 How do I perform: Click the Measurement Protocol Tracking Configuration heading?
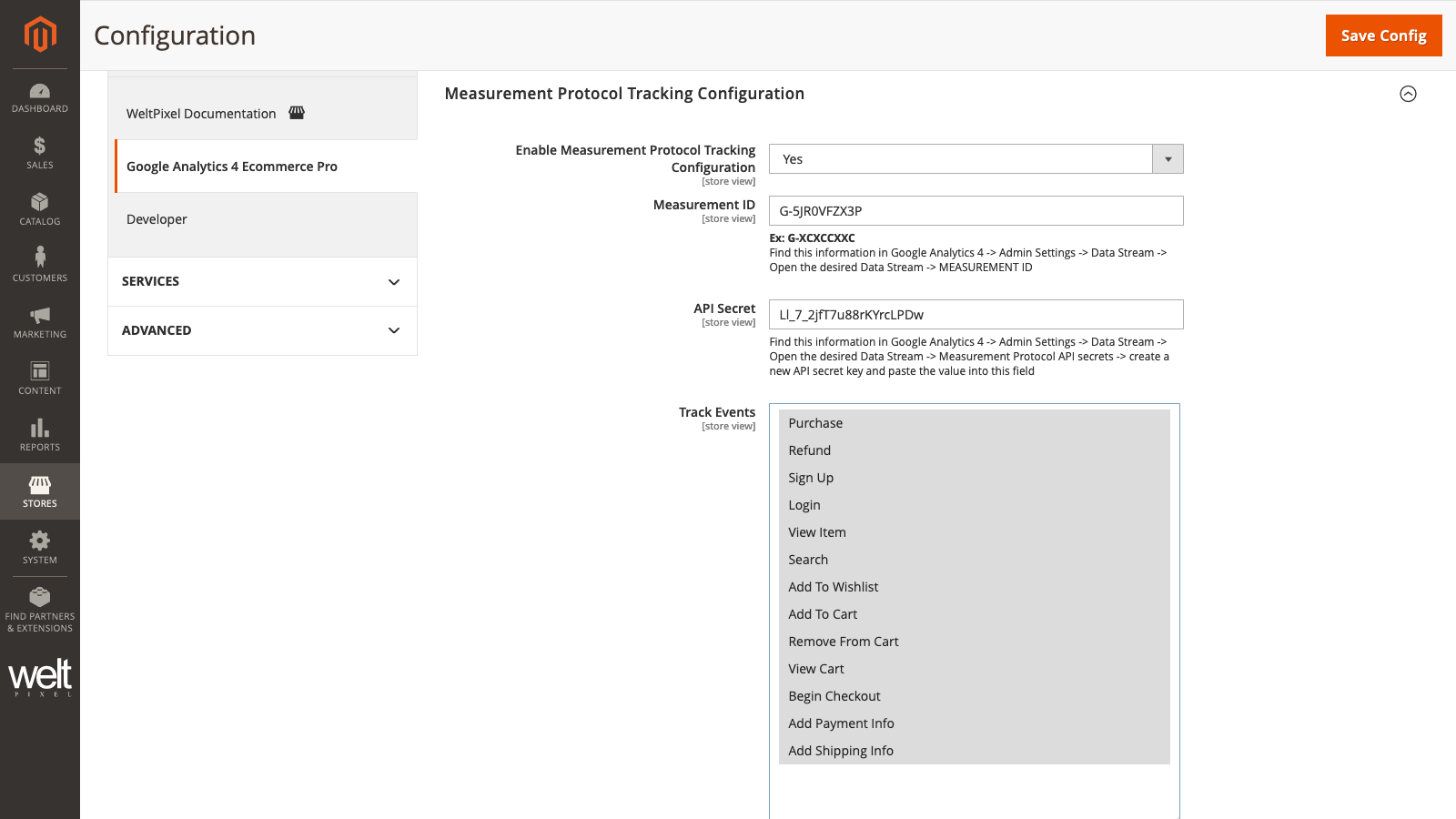[624, 94]
